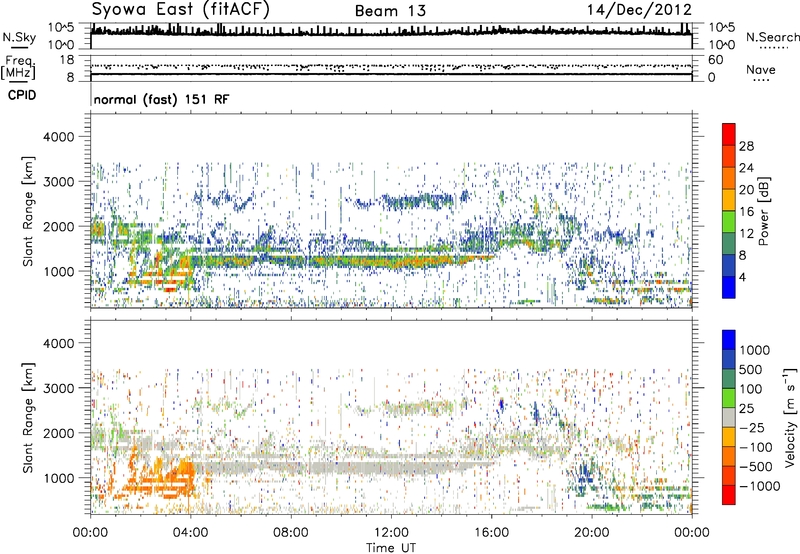This screenshot has width=800, height=554.
Task: Click the 'Beam 13' label
Action: (390, 11)
